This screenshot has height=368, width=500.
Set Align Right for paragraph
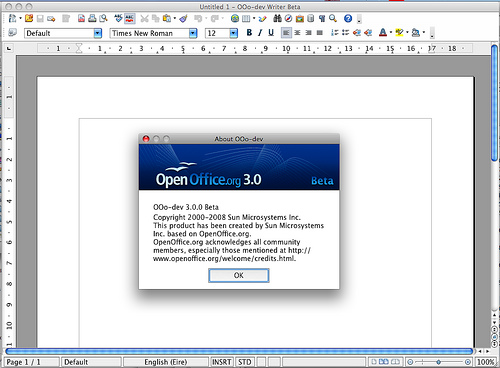tap(308, 33)
